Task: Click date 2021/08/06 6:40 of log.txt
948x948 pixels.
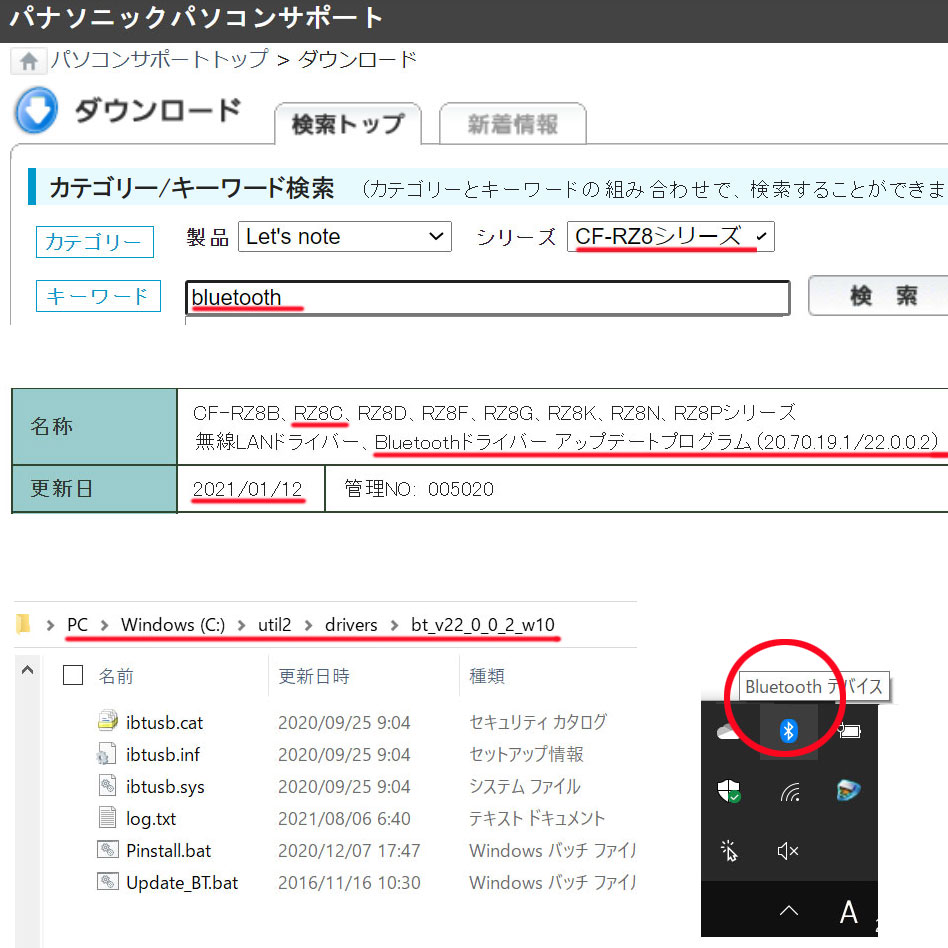Action: (344, 819)
